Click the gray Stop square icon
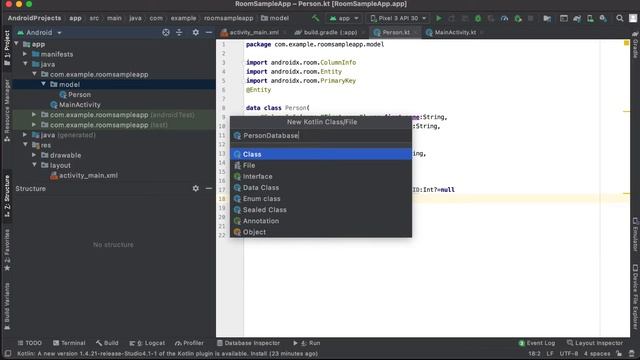The height and width of the screenshot is (360, 640). click(531, 18)
